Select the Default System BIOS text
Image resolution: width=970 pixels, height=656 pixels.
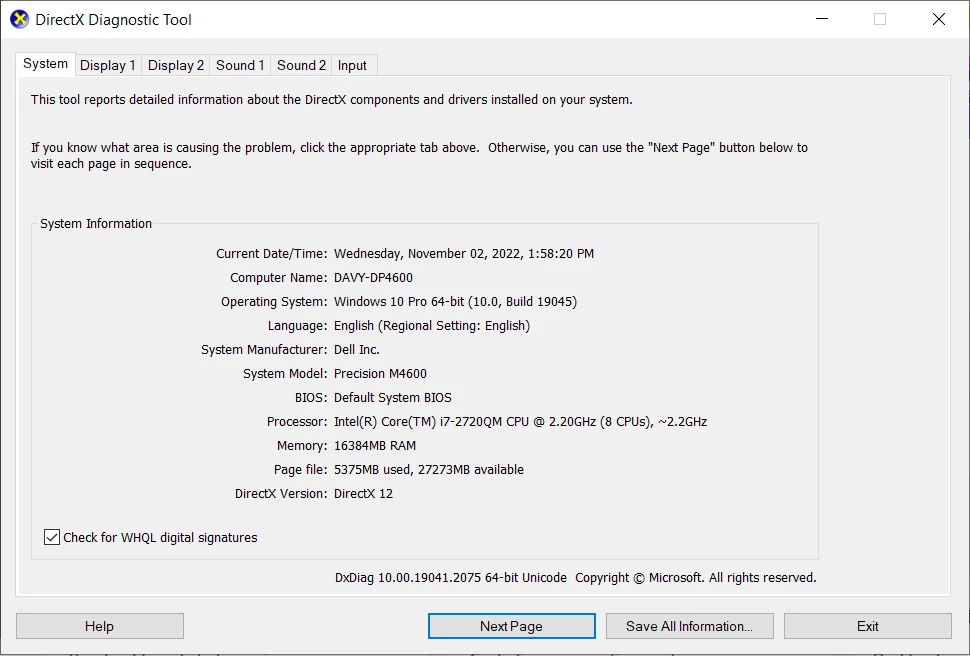click(393, 398)
